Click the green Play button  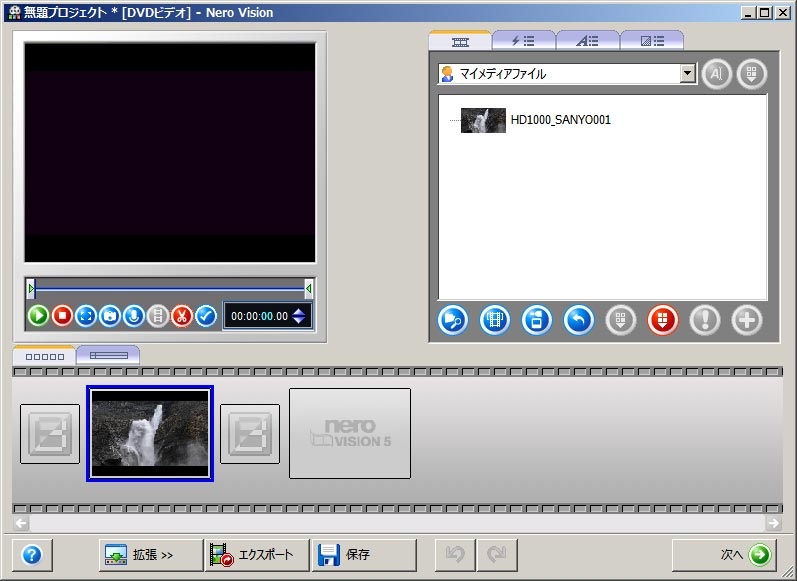[38, 316]
